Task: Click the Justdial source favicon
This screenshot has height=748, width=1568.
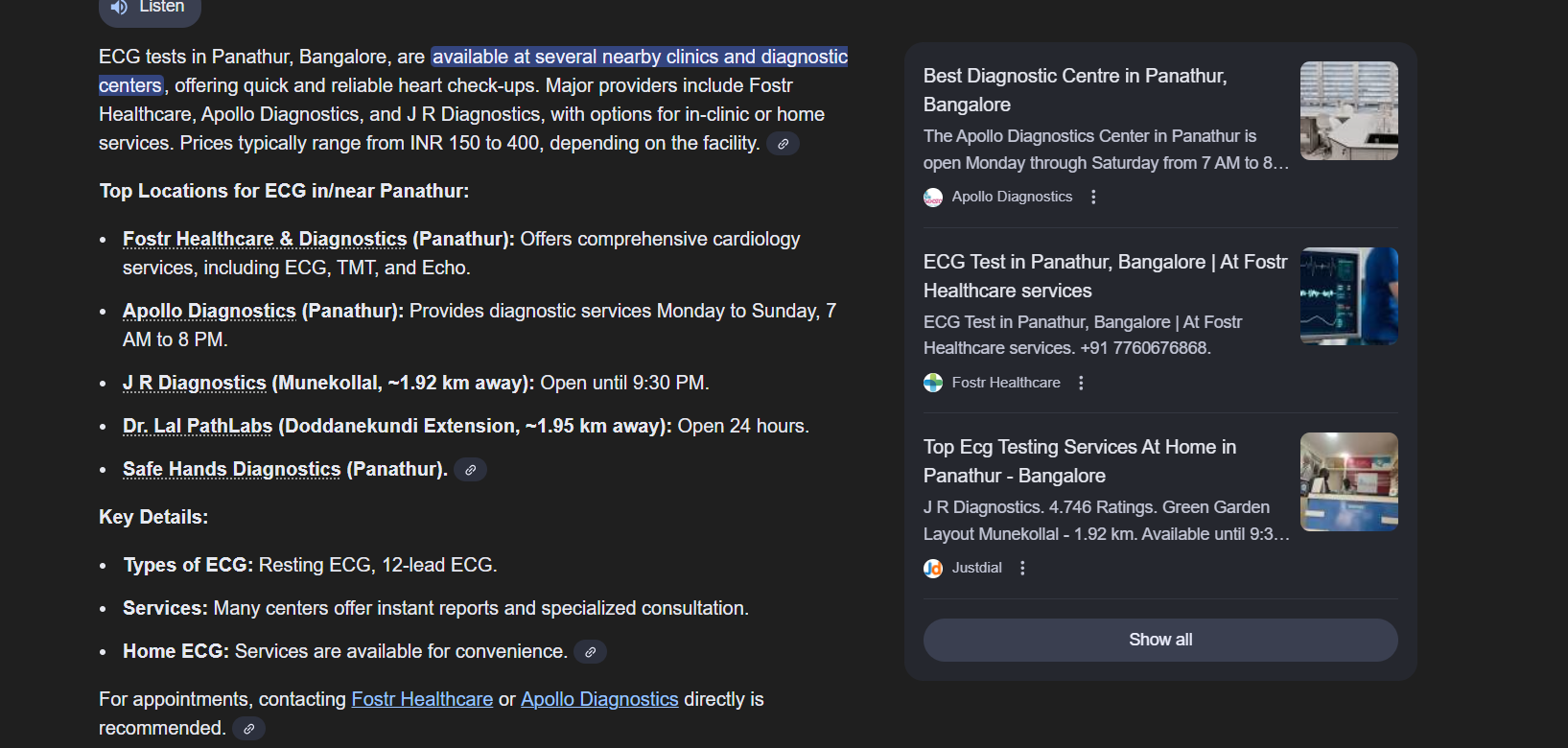Action: [x=933, y=568]
